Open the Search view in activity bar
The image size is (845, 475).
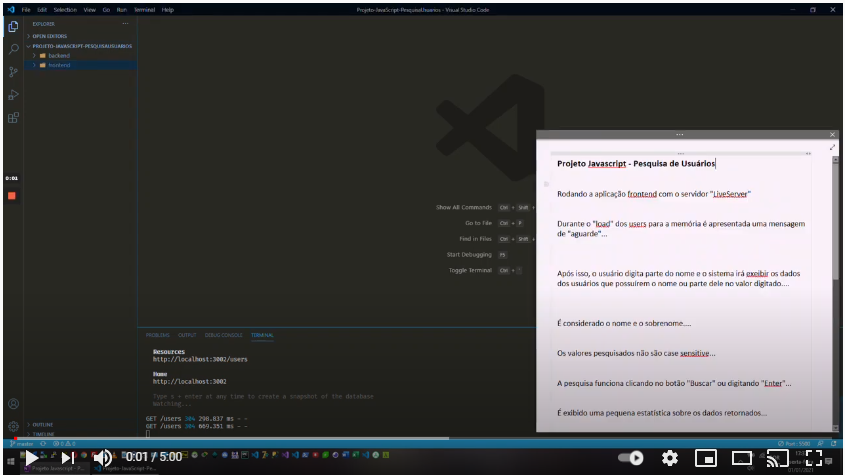pyautogui.click(x=13, y=49)
